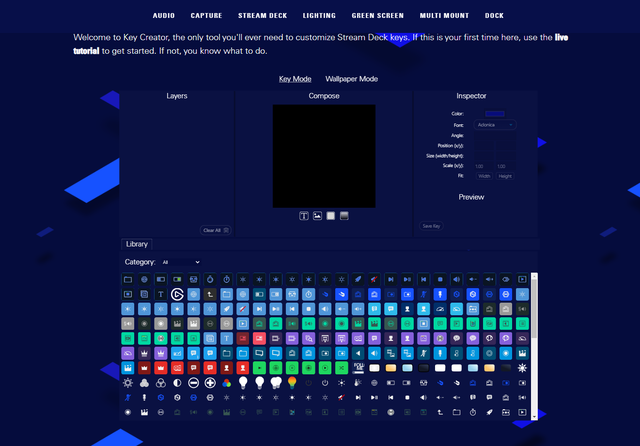Select the half-filled contrast circle icon
The width and height of the screenshot is (640, 446).
click(177, 383)
